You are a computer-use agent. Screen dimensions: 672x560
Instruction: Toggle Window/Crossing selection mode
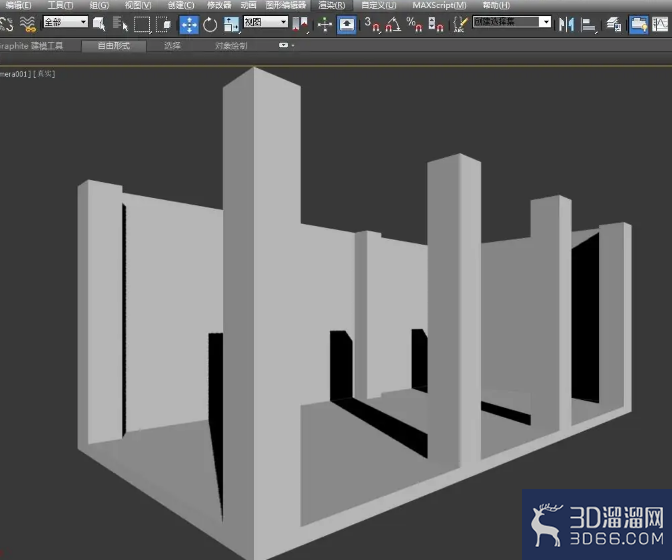tap(164, 24)
